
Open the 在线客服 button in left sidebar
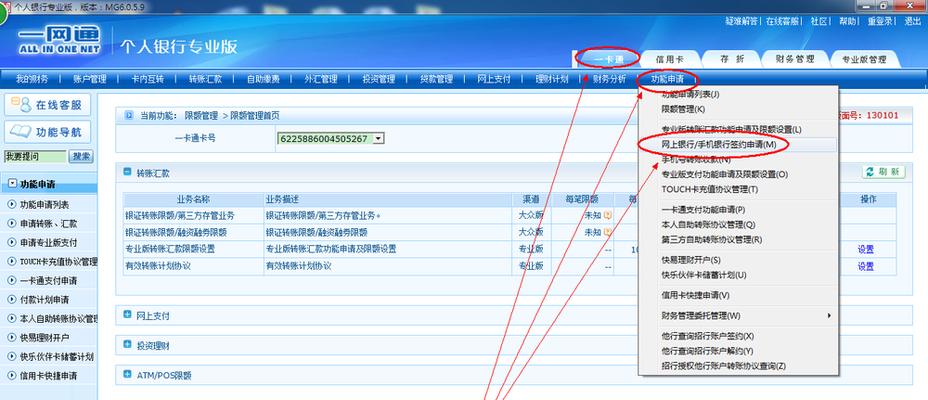coord(47,105)
